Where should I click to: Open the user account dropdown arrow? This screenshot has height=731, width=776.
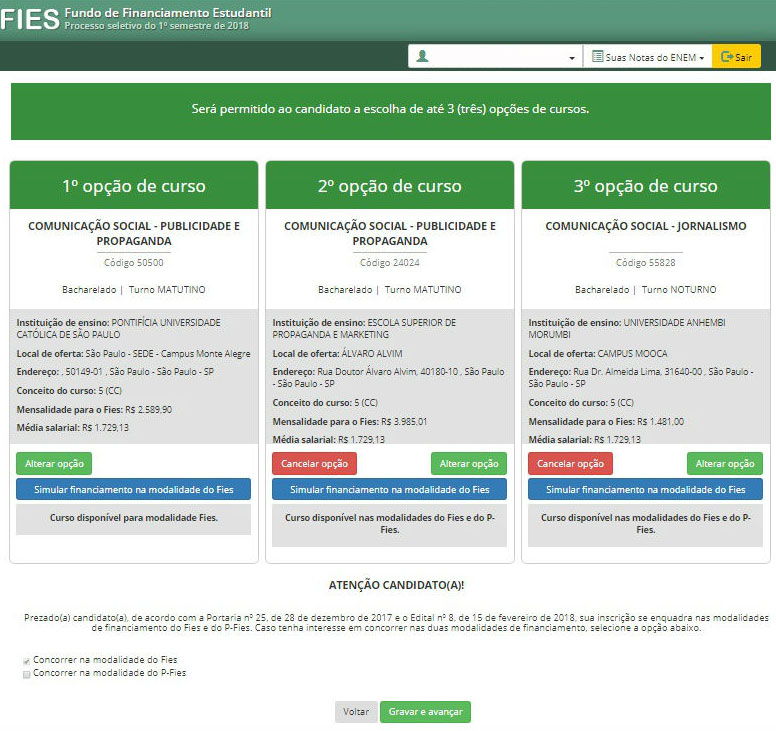(x=572, y=58)
